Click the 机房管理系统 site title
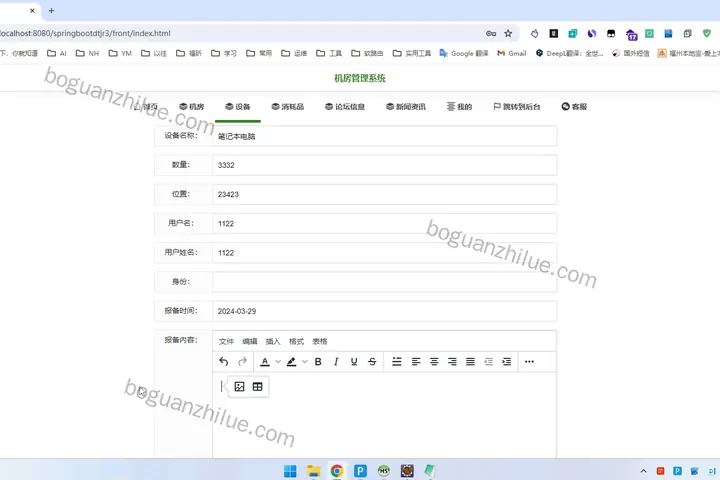The width and height of the screenshot is (720, 480). 360,79
